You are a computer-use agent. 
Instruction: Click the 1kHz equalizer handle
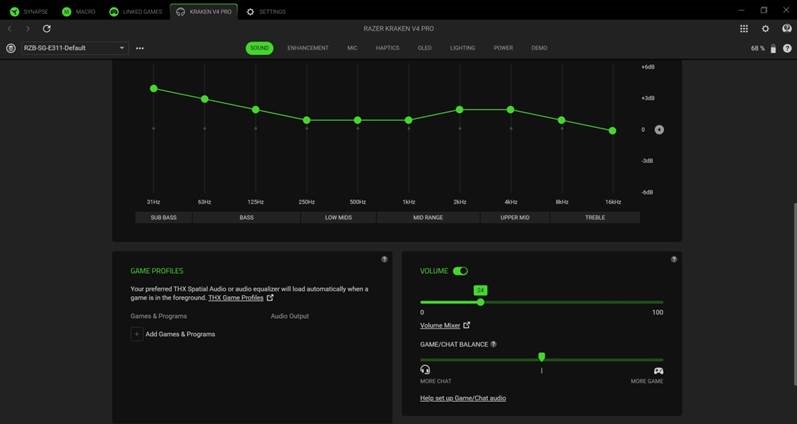coord(409,120)
